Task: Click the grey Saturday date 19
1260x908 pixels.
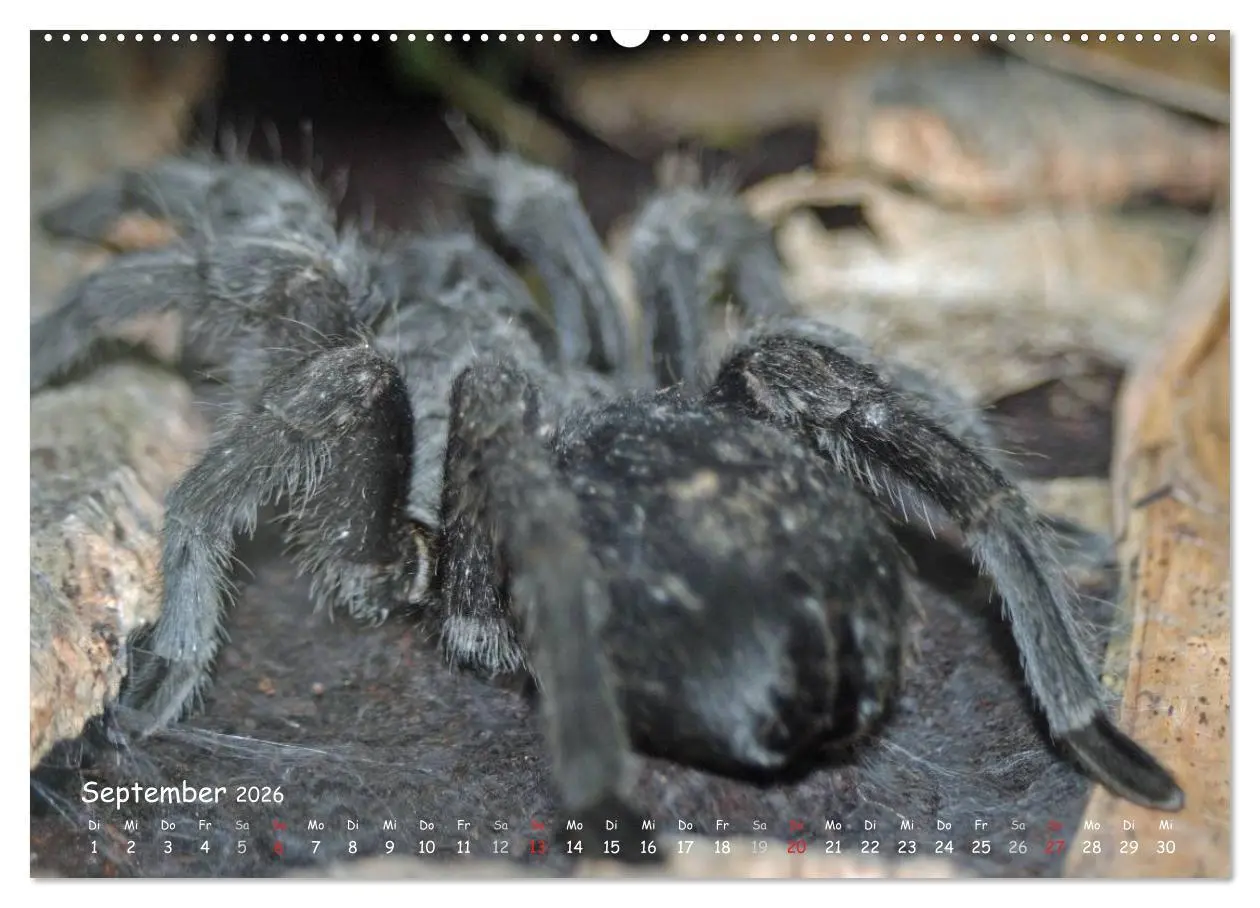Action: (x=759, y=847)
